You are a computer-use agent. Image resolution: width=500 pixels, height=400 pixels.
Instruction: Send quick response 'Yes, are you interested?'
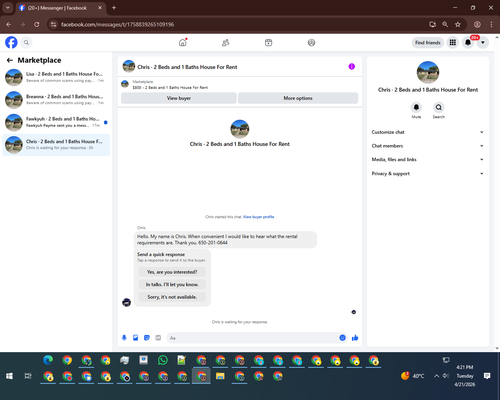click(x=172, y=272)
